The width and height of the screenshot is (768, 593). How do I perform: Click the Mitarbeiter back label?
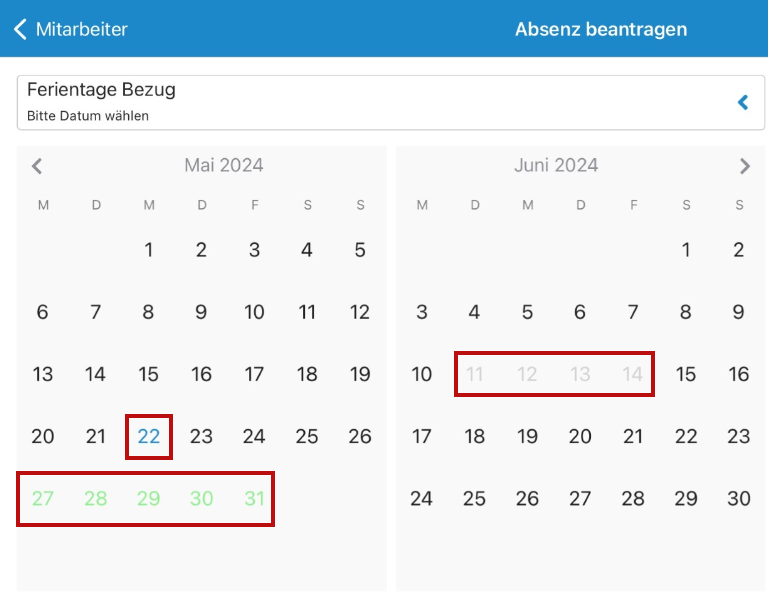click(x=81, y=29)
